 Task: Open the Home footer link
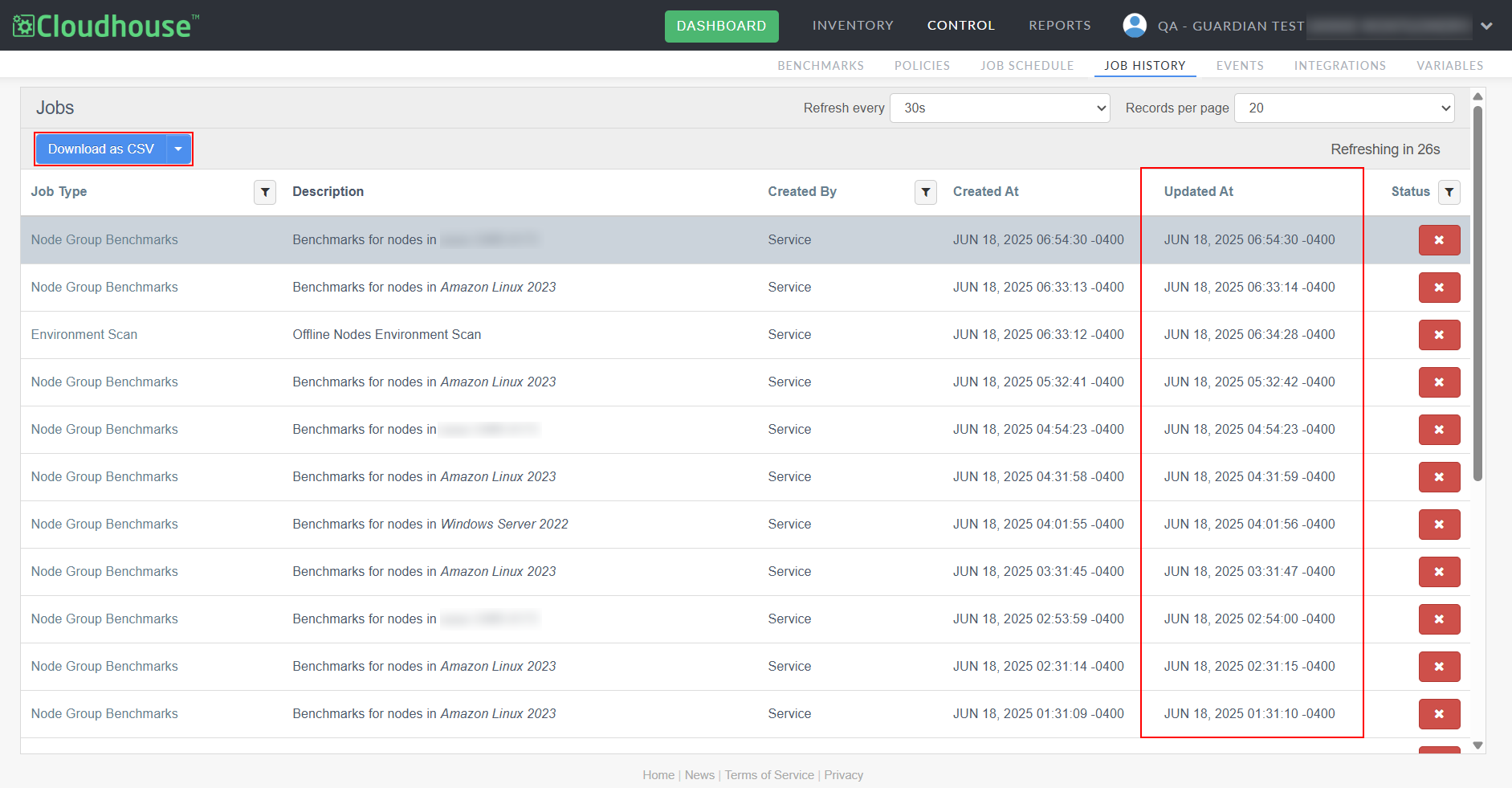tap(658, 775)
